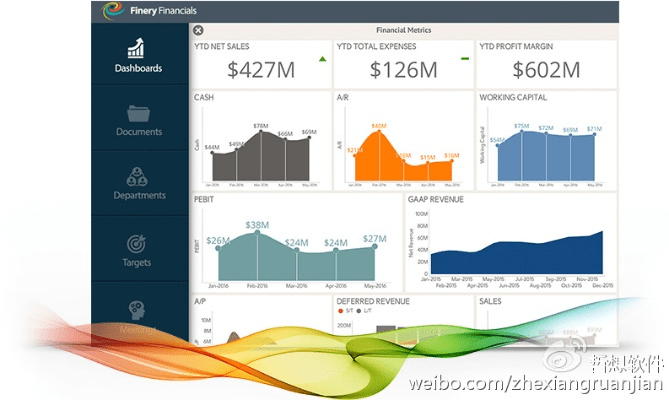The height and width of the screenshot is (400, 669).
Task: Click the green dash on YTD Total Expenses
Action: [x=464, y=59]
